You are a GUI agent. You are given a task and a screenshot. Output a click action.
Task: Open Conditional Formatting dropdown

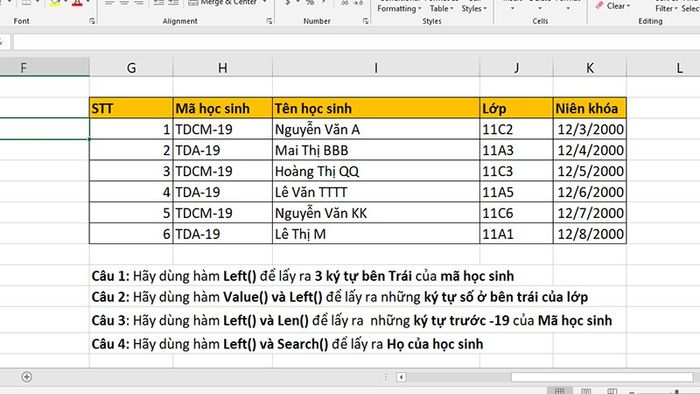(x=399, y=7)
